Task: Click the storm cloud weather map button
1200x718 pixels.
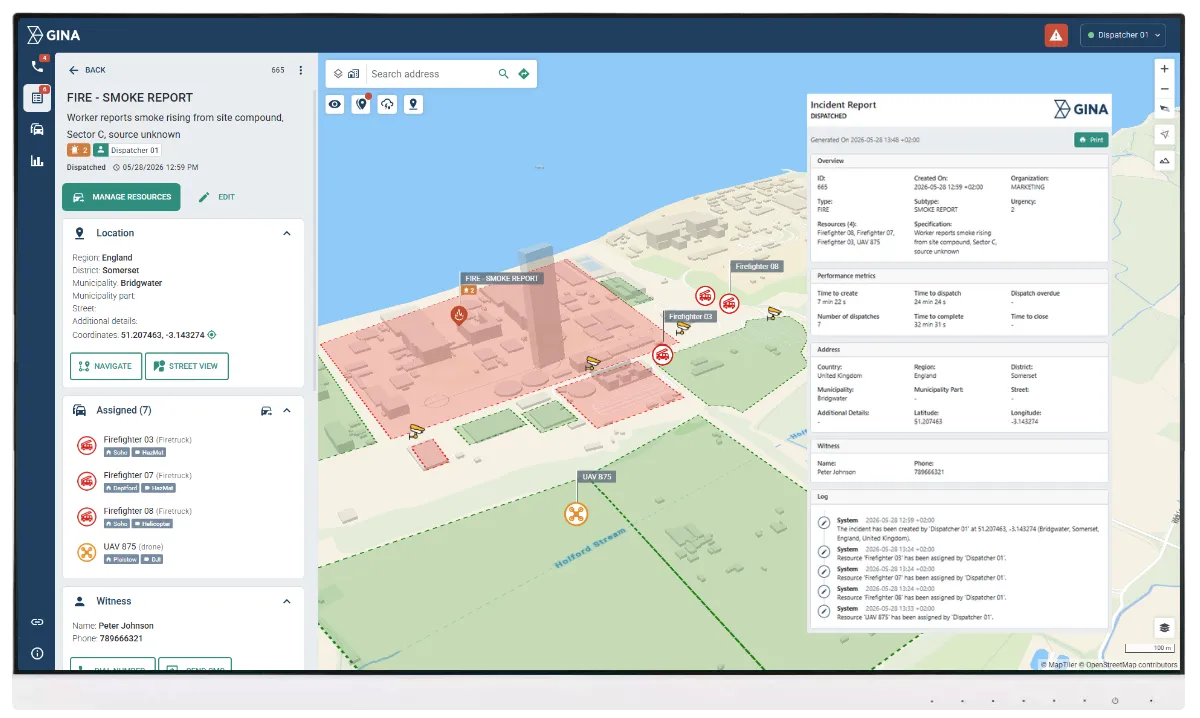Action: click(x=387, y=104)
